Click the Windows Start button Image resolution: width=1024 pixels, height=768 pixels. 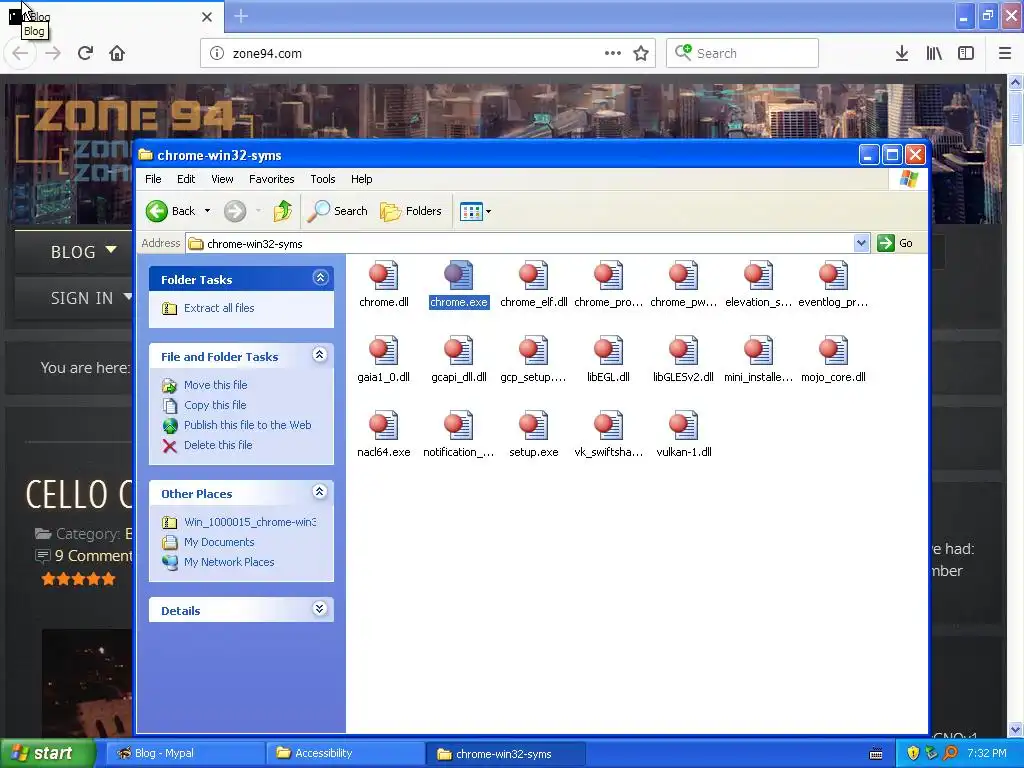coord(46,753)
